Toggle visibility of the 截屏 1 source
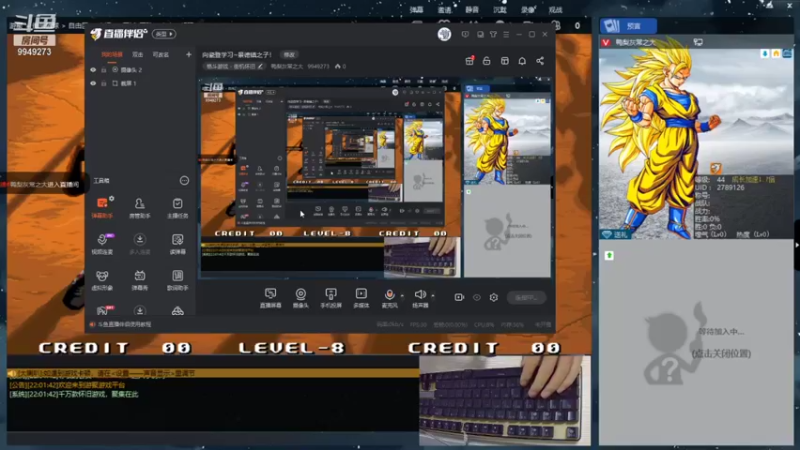800x450 pixels. tap(93, 83)
